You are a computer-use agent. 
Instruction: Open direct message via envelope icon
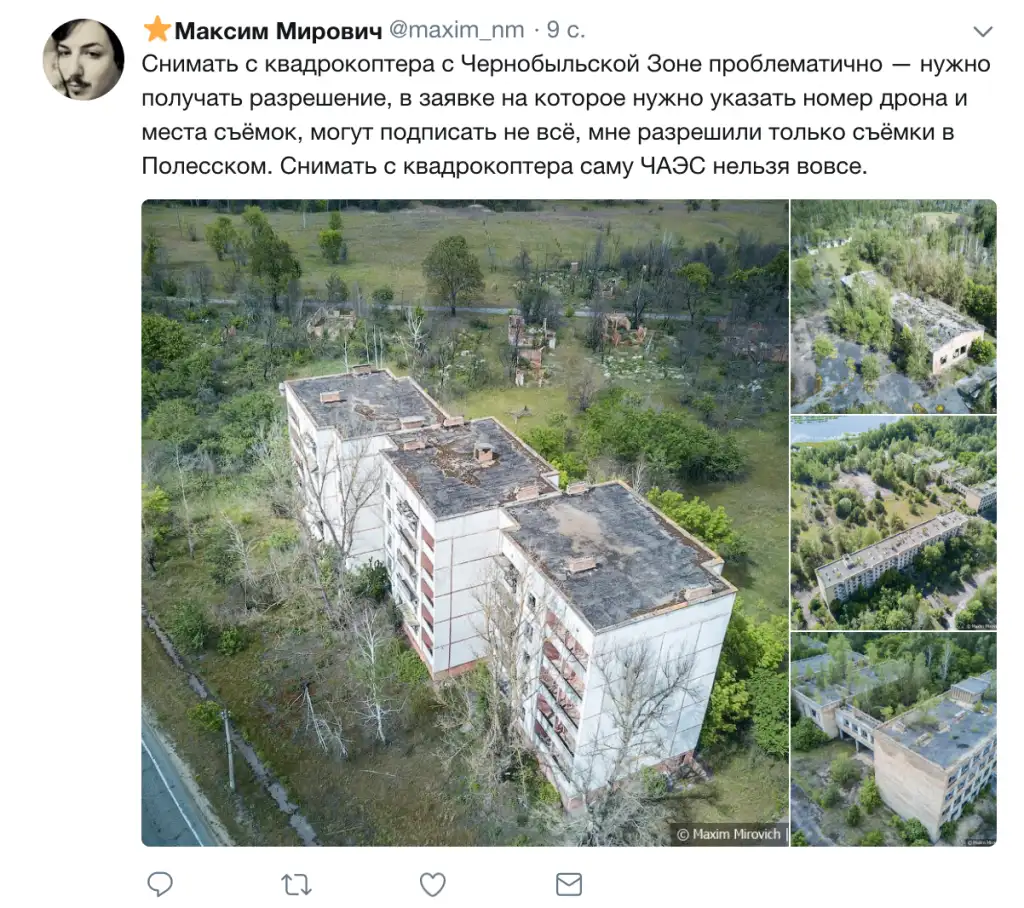click(x=569, y=884)
